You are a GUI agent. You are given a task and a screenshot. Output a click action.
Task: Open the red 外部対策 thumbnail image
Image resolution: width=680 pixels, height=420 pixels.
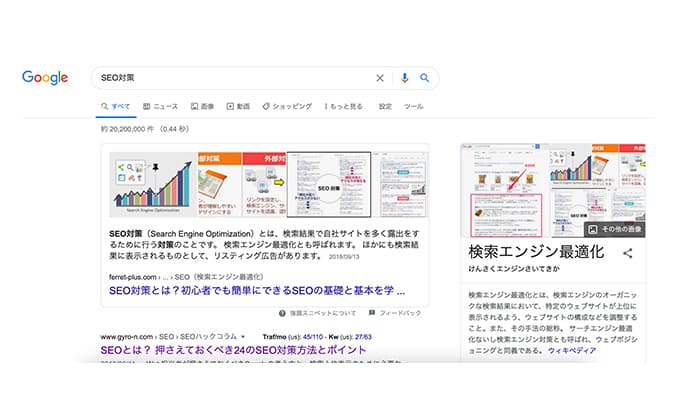(265, 184)
